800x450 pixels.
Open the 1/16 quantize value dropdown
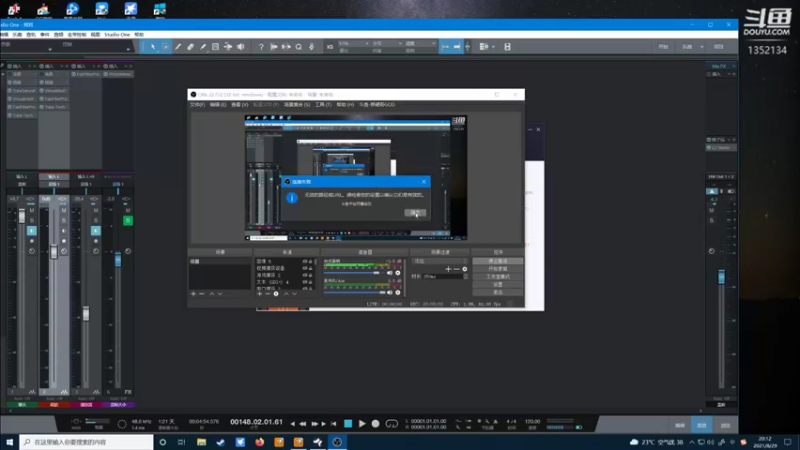pyautogui.click(x=354, y=44)
